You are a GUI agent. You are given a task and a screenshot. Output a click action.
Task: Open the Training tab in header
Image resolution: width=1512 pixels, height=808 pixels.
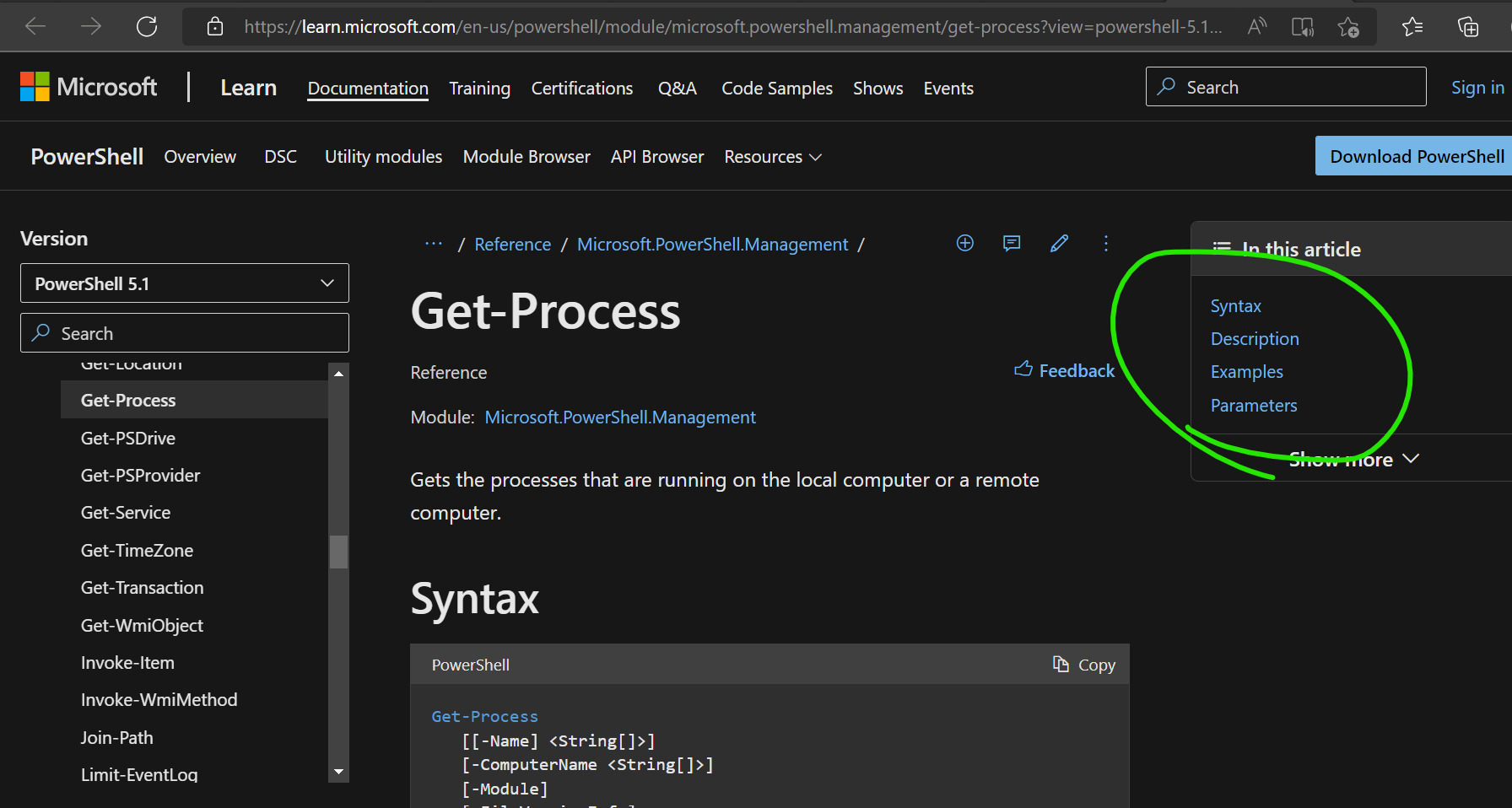click(479, 89)
